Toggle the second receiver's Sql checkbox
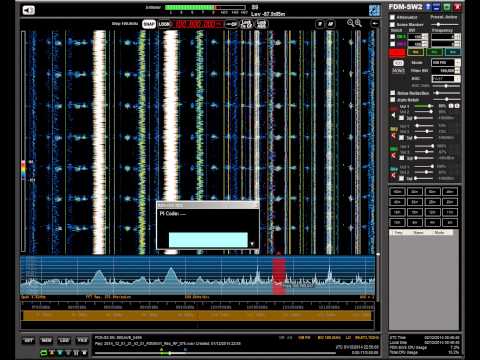This screenshot has height=360, width=480. tap(402, 138)
